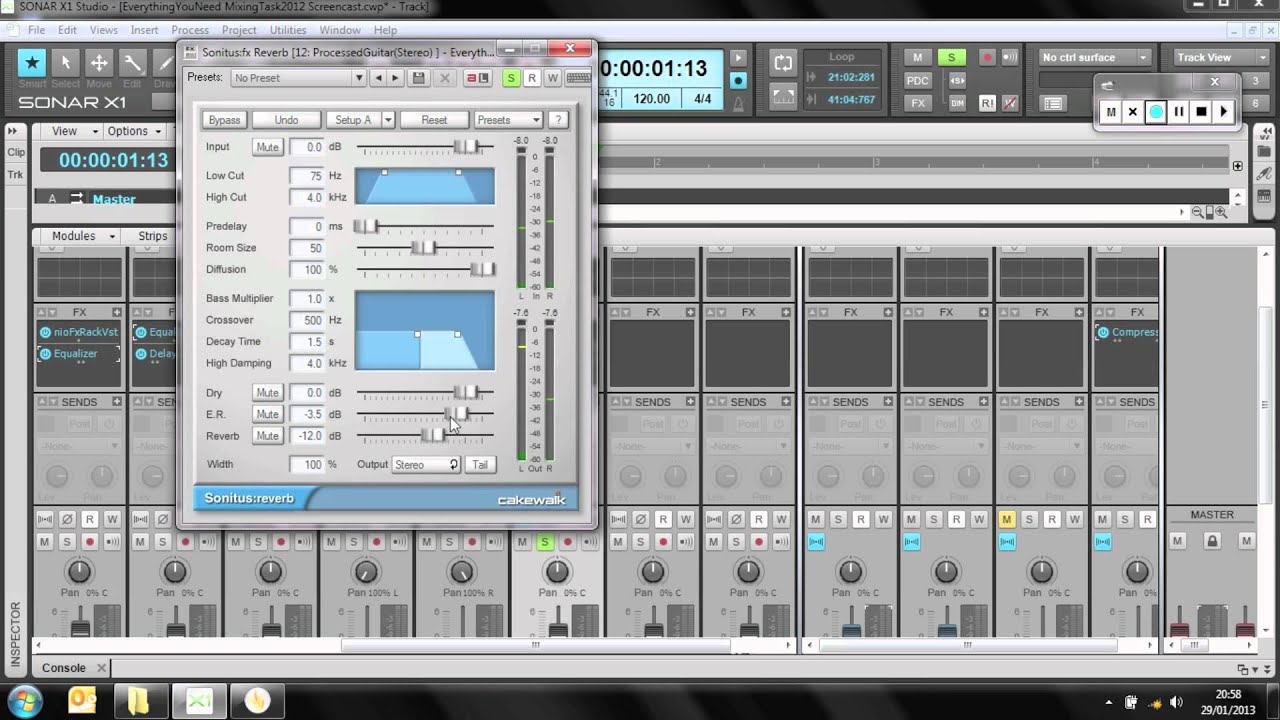Mute the Reverb signal
This screenshot has width=1280, height=720.
tap(267, 436)
